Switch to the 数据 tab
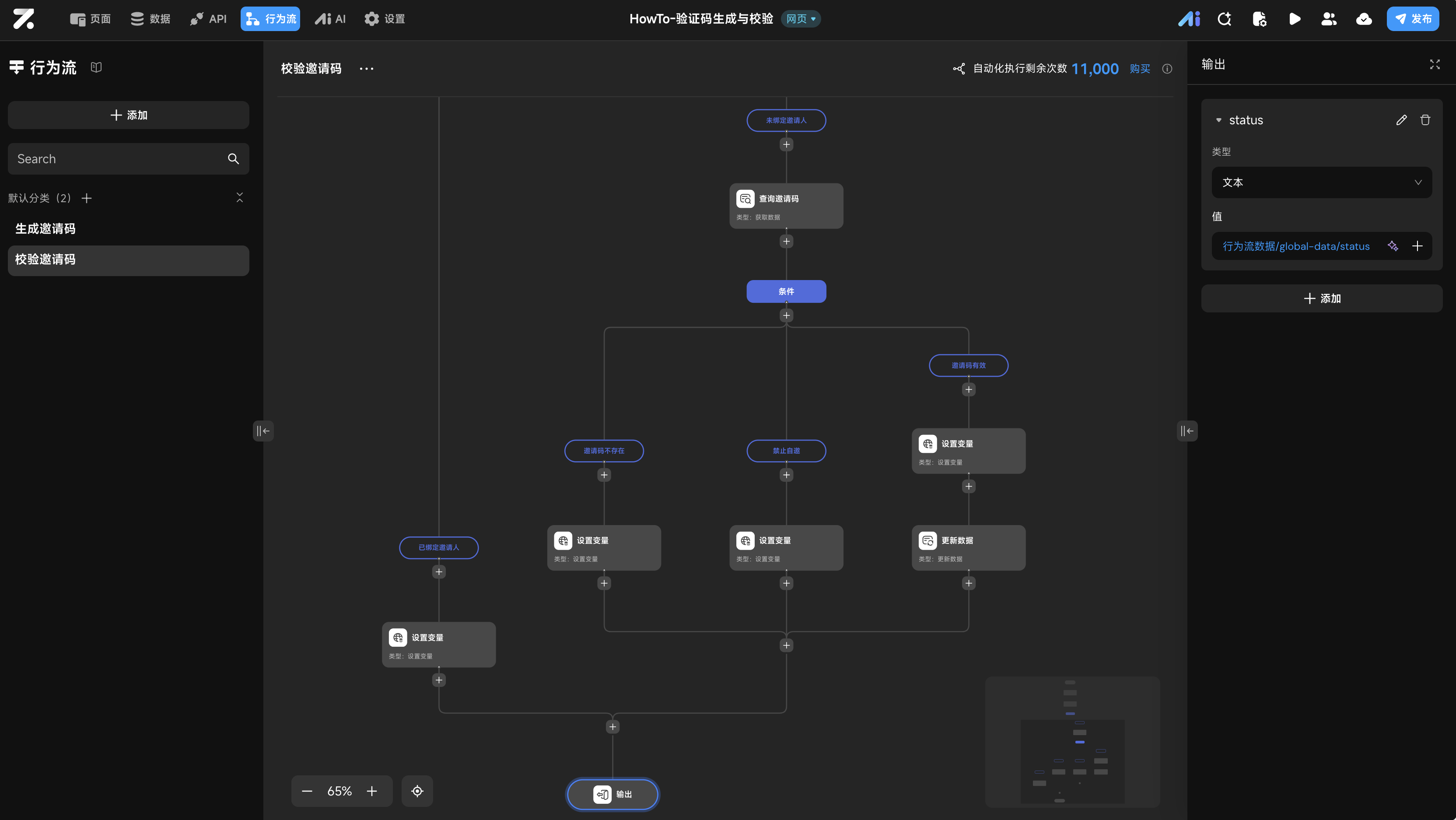Screen dimensions: 1456x820 pyautogui.click(x=150, y=19)
